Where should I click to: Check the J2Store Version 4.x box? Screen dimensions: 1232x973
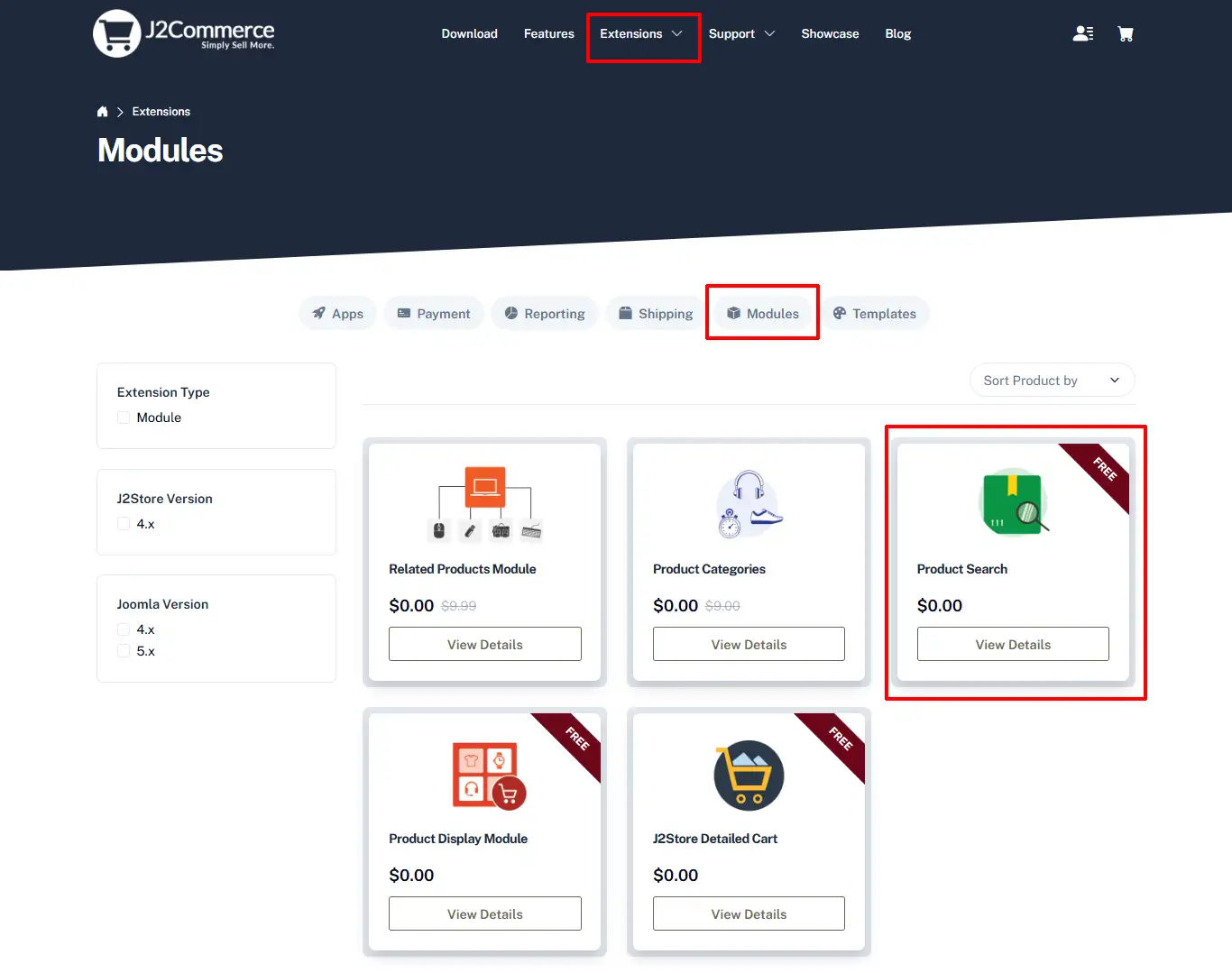click(124, 524)
